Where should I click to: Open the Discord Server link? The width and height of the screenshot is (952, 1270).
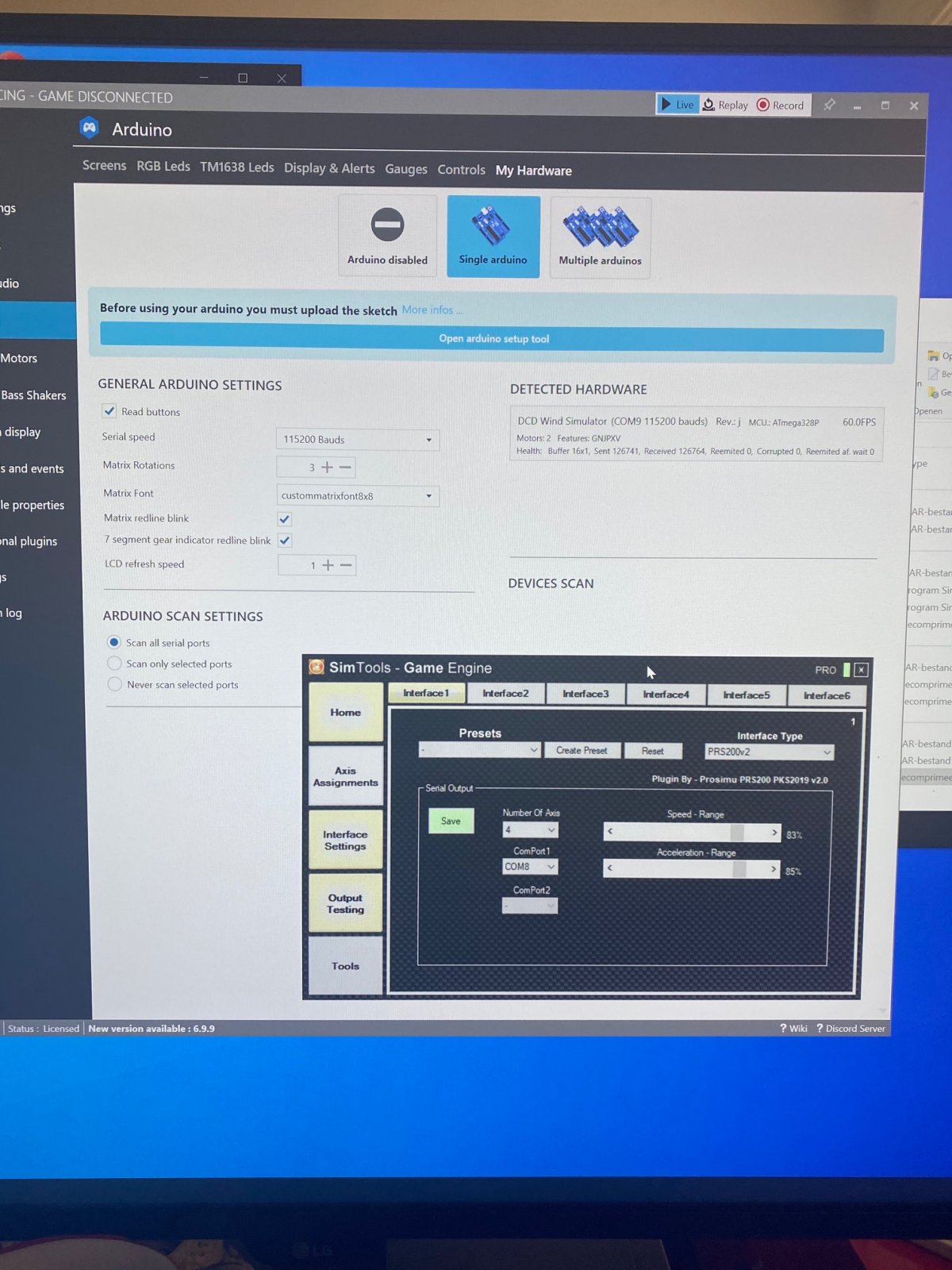tap(851, 1028)
